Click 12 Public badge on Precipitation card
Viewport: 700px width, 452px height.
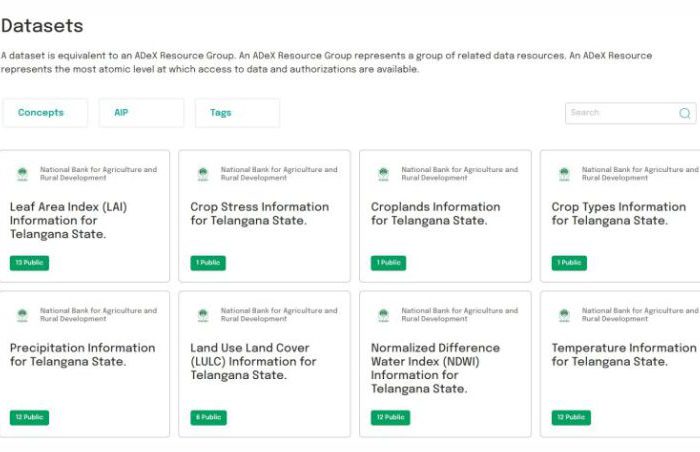(29, 417)
